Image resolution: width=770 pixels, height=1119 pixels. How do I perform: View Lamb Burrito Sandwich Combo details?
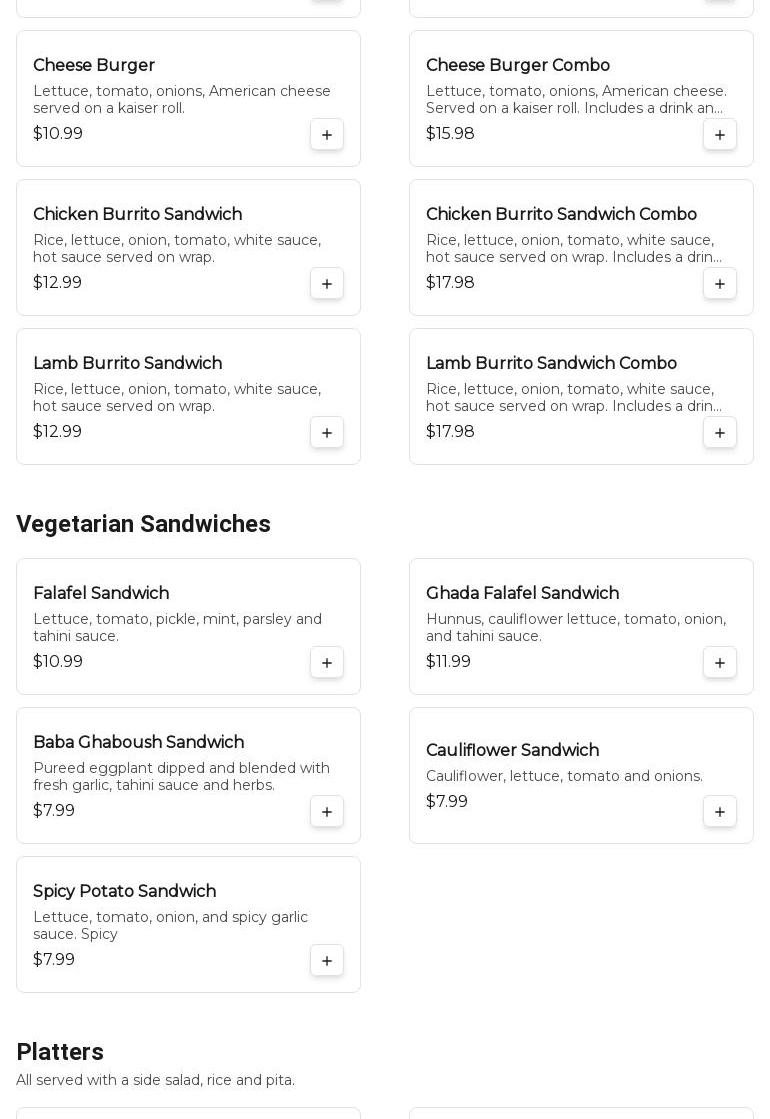click(551, 364)
